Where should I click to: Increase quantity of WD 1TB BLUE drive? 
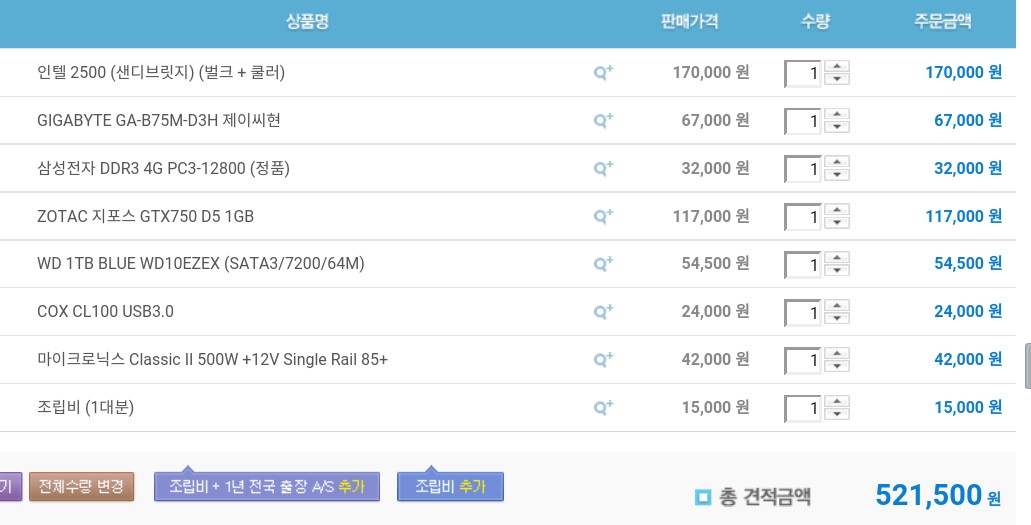tap(838, 257)
